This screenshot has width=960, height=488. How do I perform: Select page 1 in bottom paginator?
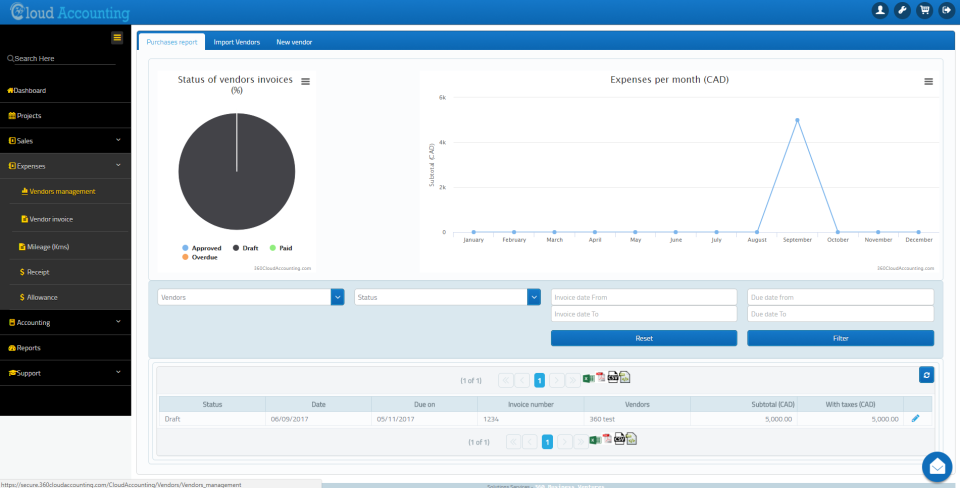(x=547, y=441)
